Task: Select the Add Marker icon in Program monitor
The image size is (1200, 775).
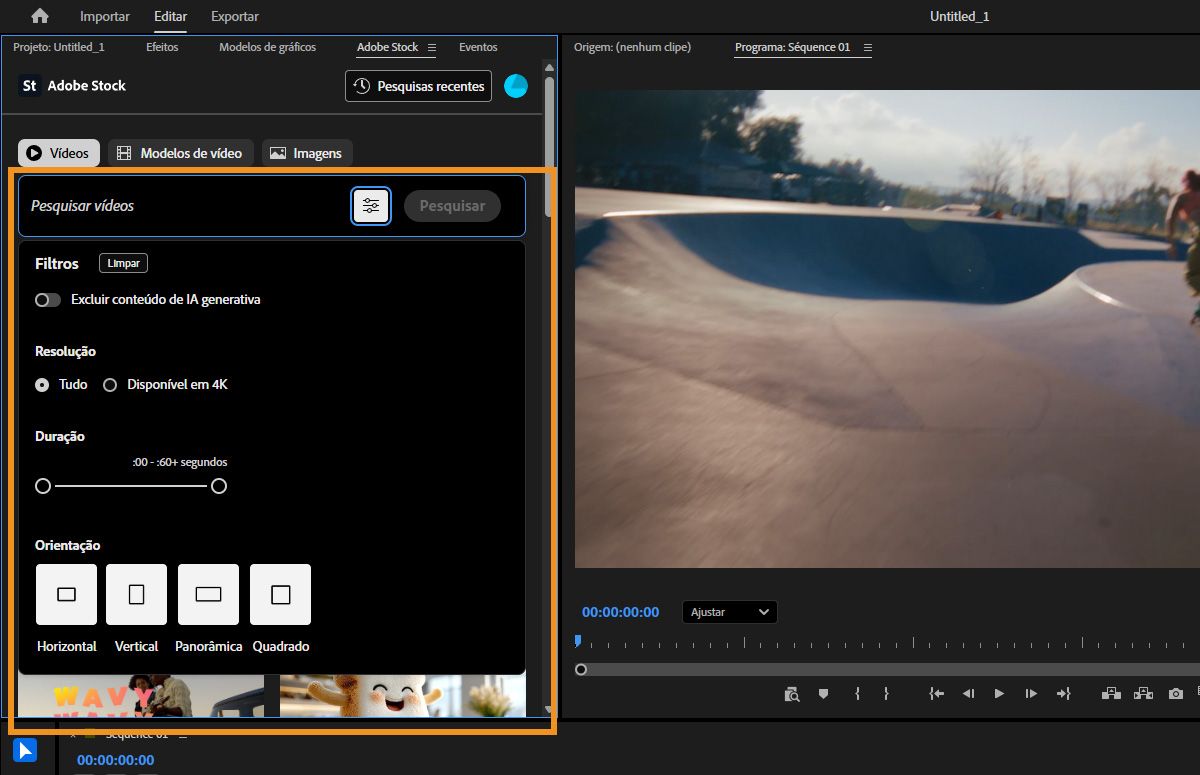Action: tap(823, 693)
